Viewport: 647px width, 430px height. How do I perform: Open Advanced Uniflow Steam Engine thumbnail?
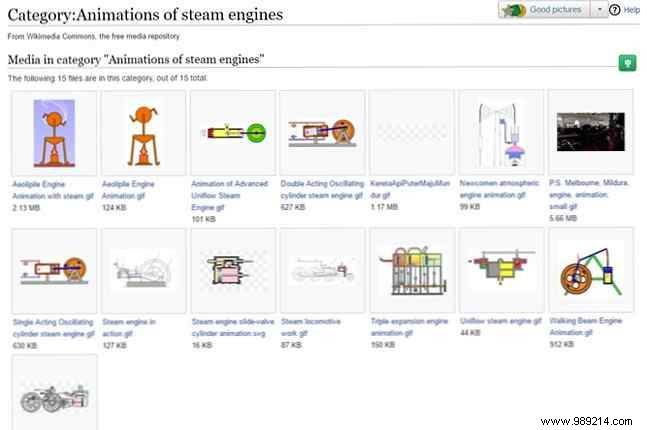point(232,132)
